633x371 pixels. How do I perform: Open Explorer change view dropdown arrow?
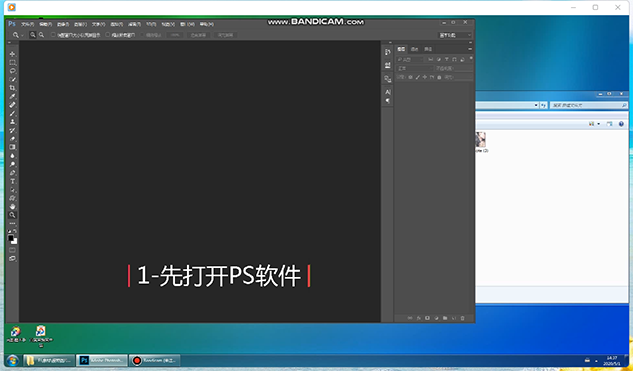point(599,124)
